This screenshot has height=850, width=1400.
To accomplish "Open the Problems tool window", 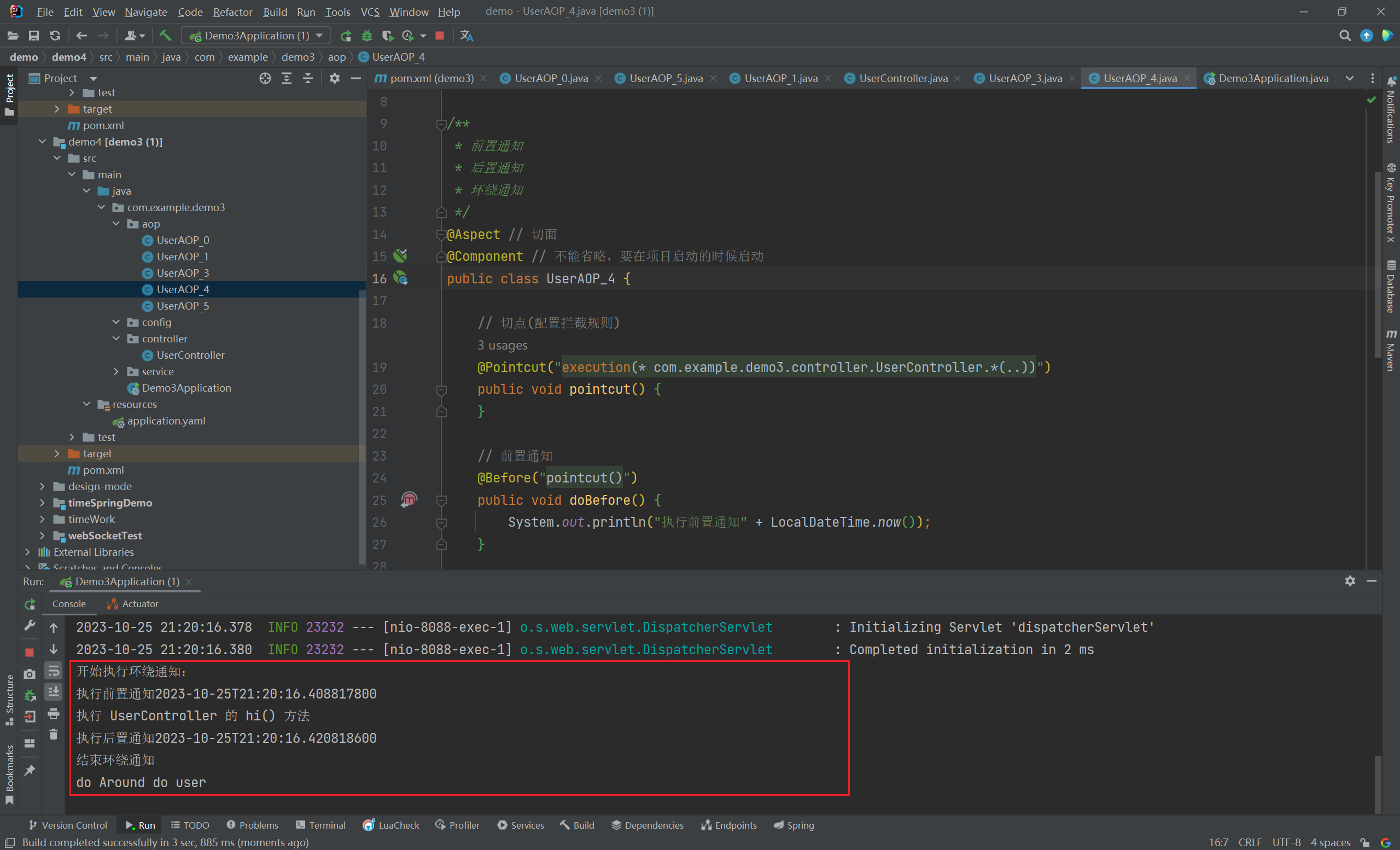I will point(252,825).
